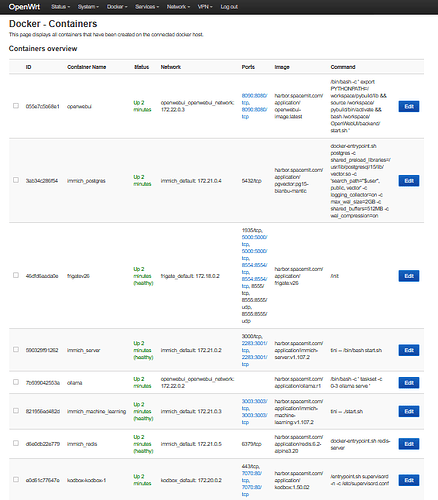Click the immich_postgres container name

coord(86,181)
